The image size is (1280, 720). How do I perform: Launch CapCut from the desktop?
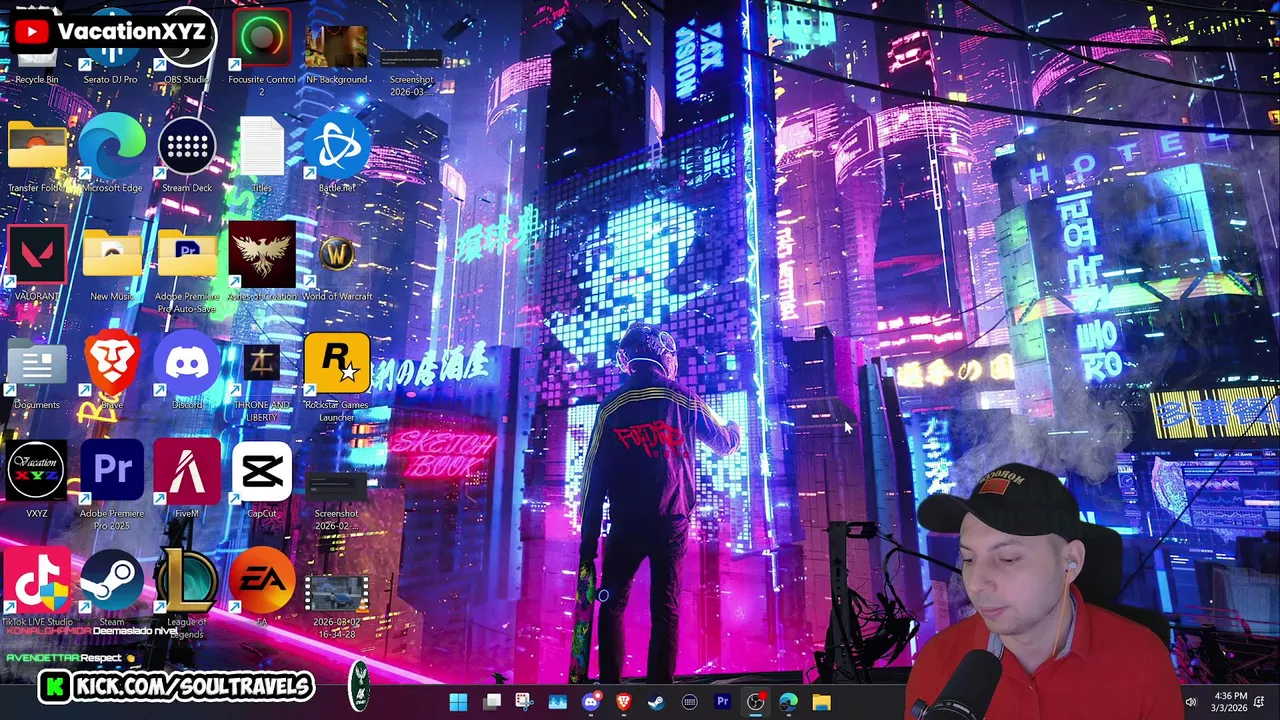pos(262,480)
